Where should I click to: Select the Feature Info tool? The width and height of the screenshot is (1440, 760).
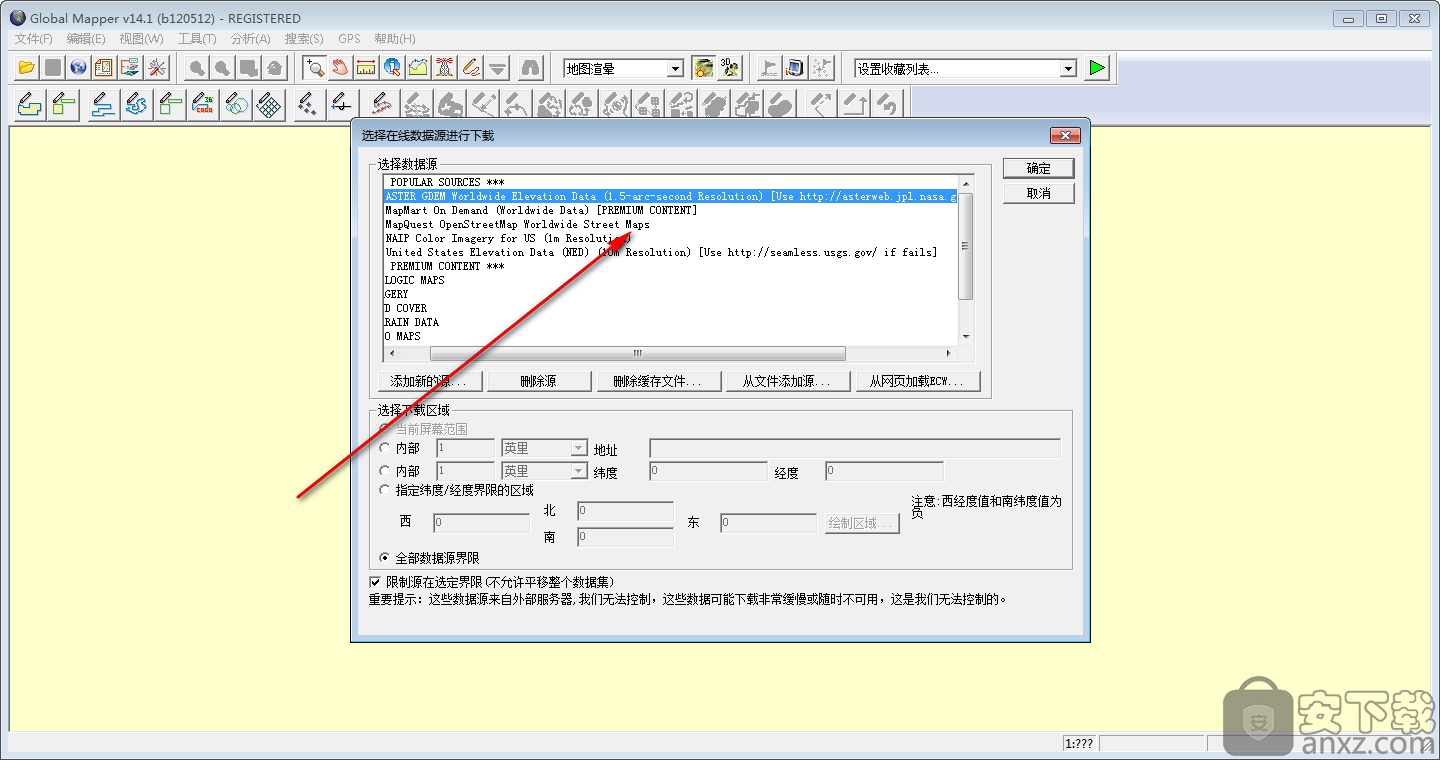pyautogui.click(x=393, y=68)
